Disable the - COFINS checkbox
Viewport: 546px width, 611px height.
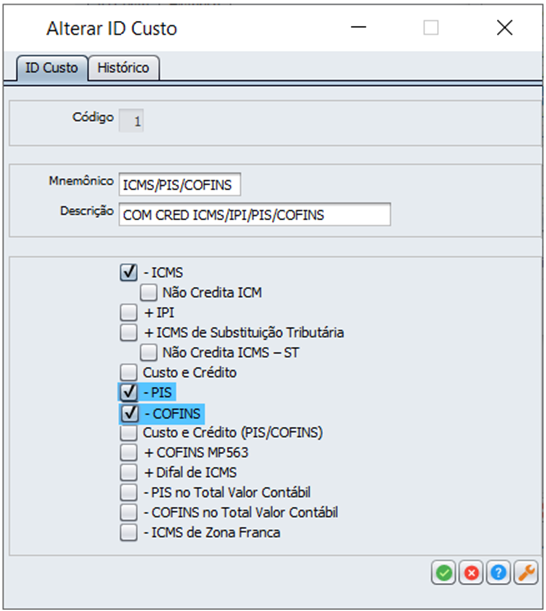pos(129,413)
